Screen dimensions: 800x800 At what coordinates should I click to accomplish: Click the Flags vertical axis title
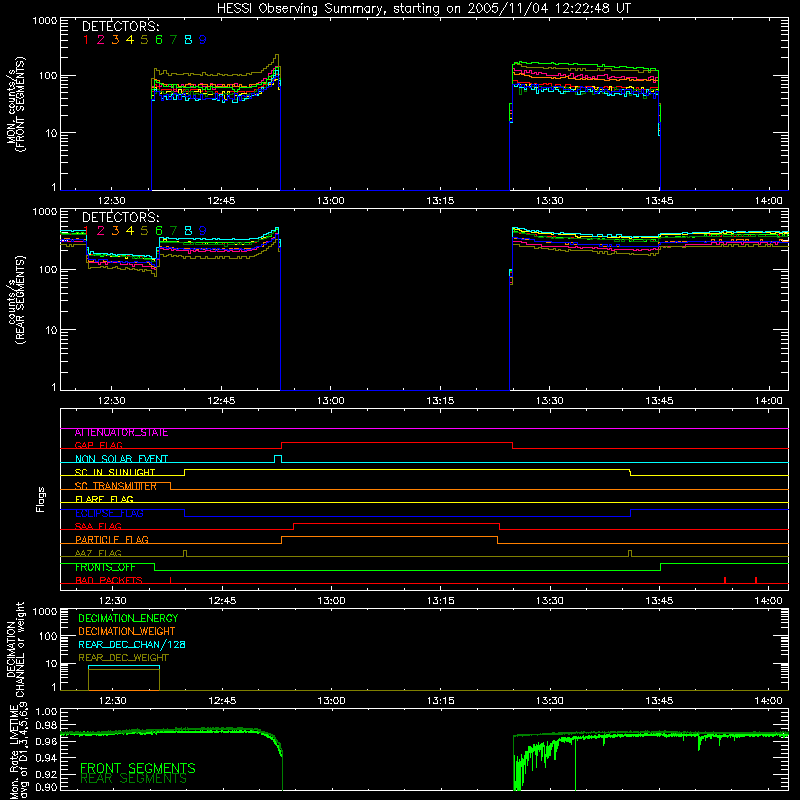(40, 499)
